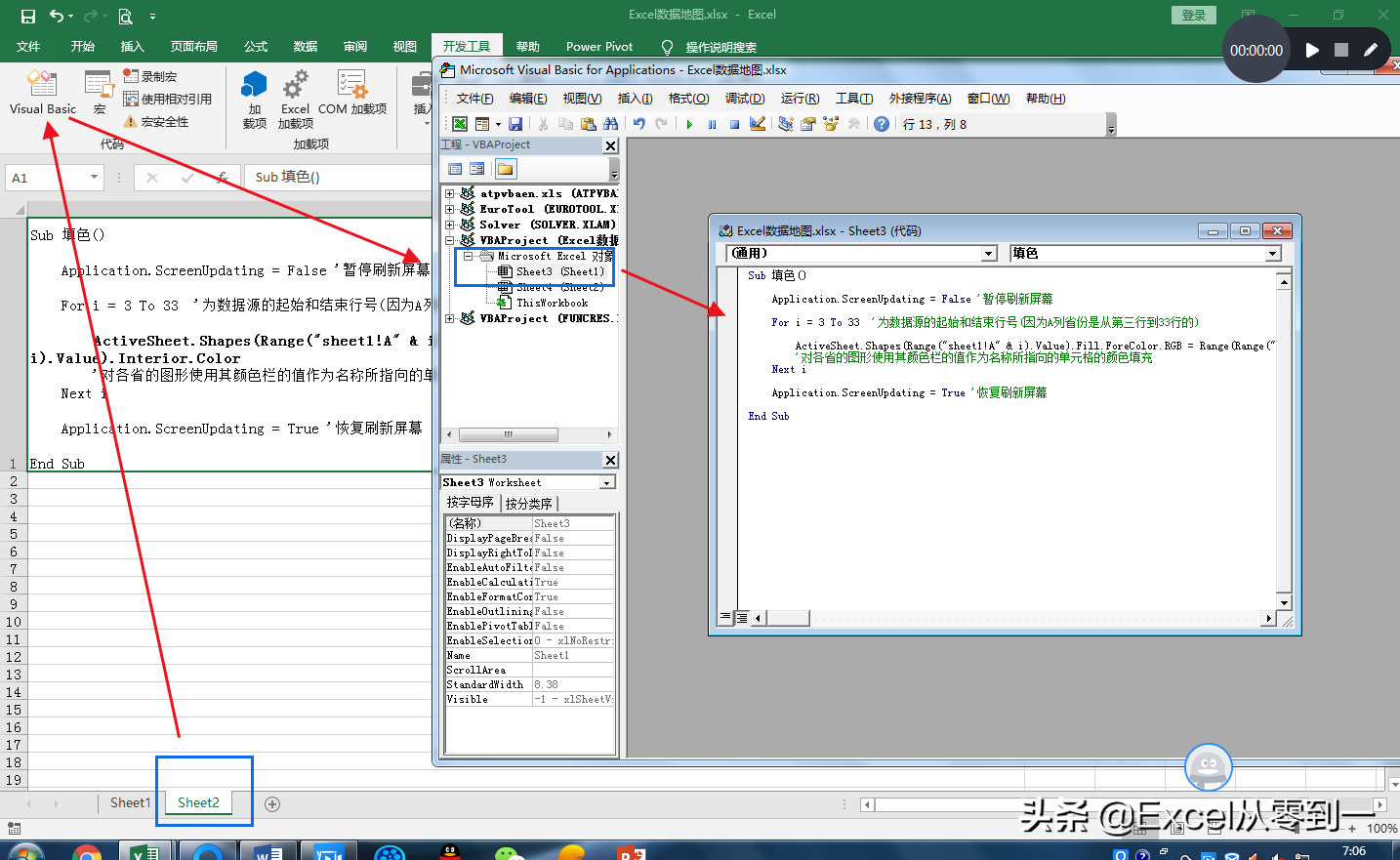
Task: Click the Reset (stop) icon in VBA toolbar
Action: tap(734, 124)
